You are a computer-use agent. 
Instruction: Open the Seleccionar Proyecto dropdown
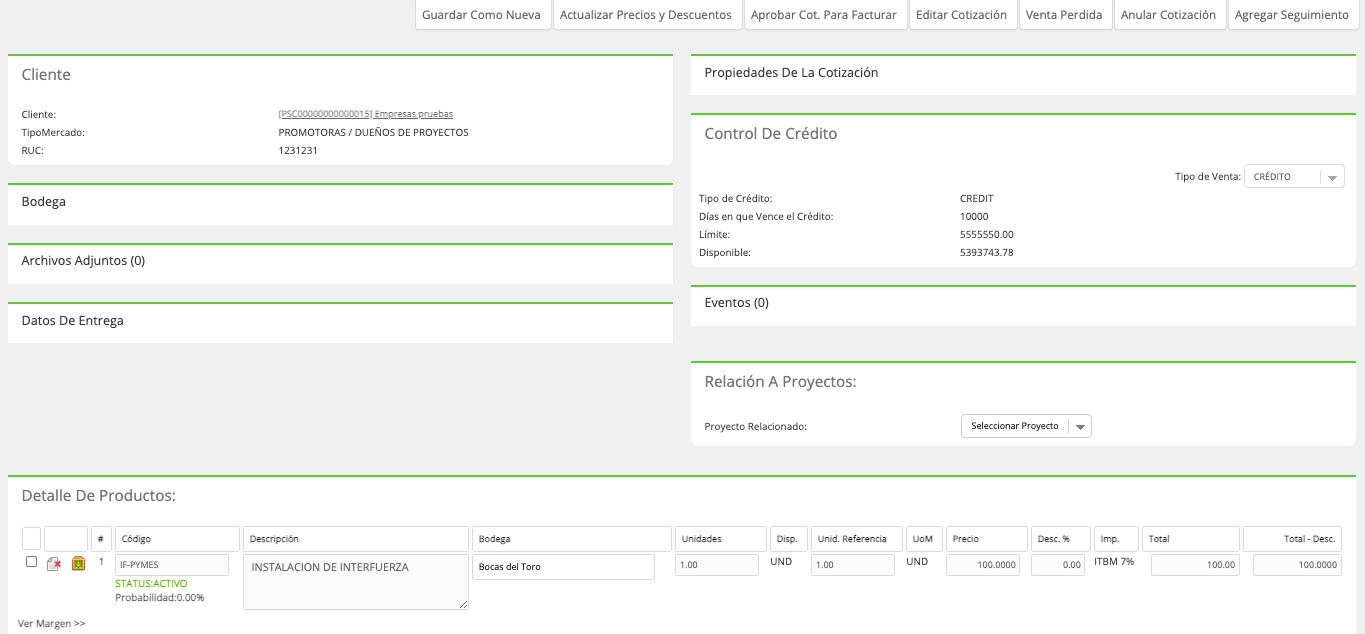click(1026, 426)
